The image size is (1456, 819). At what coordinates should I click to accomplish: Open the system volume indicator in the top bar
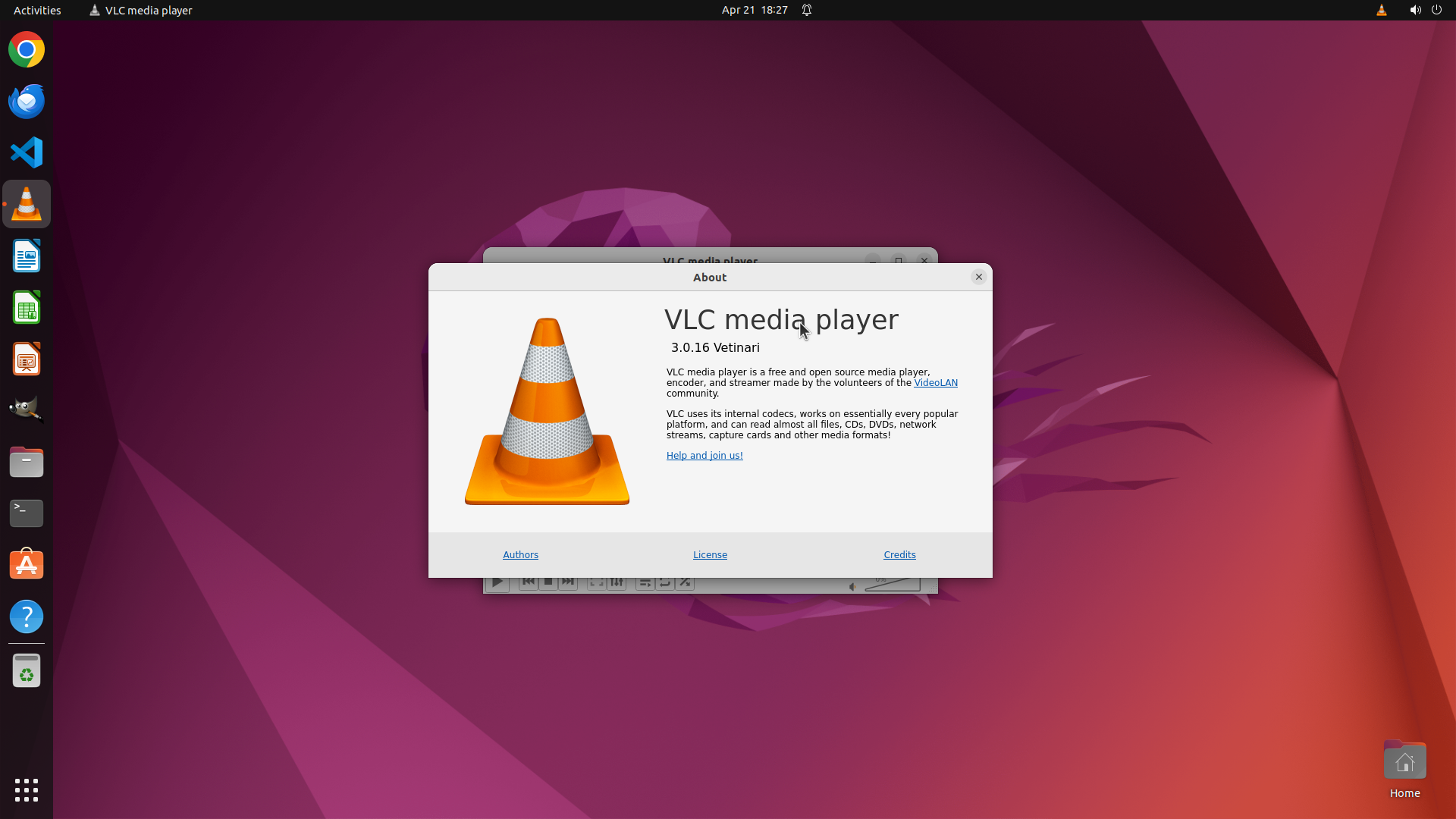(1414, 10)
